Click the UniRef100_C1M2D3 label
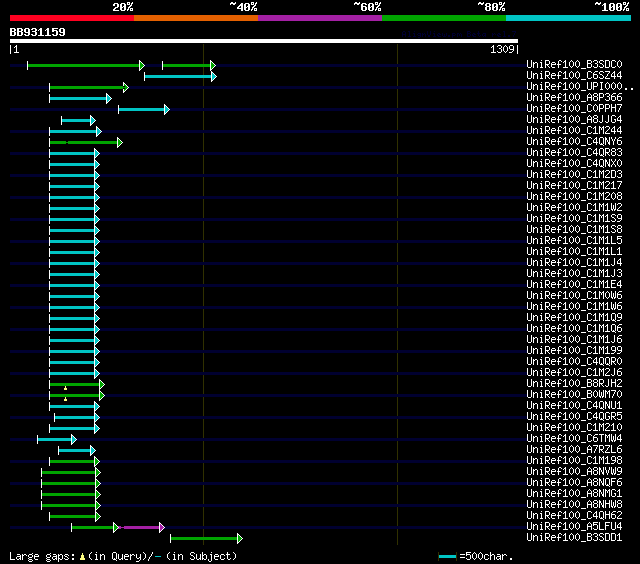The width and height of the screenshot is (640, 564). (x=574, y=175)
